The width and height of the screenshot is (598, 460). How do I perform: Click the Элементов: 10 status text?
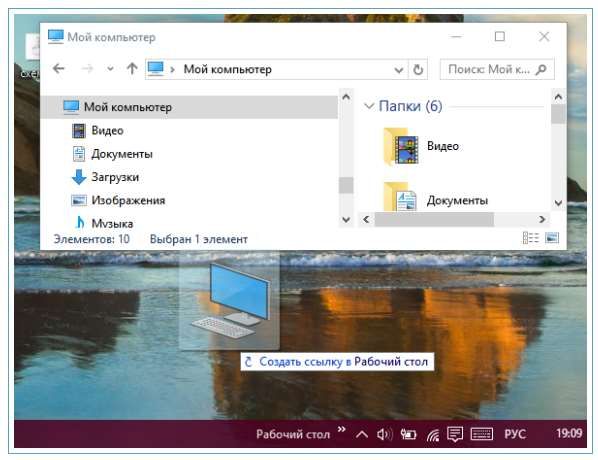92,239
